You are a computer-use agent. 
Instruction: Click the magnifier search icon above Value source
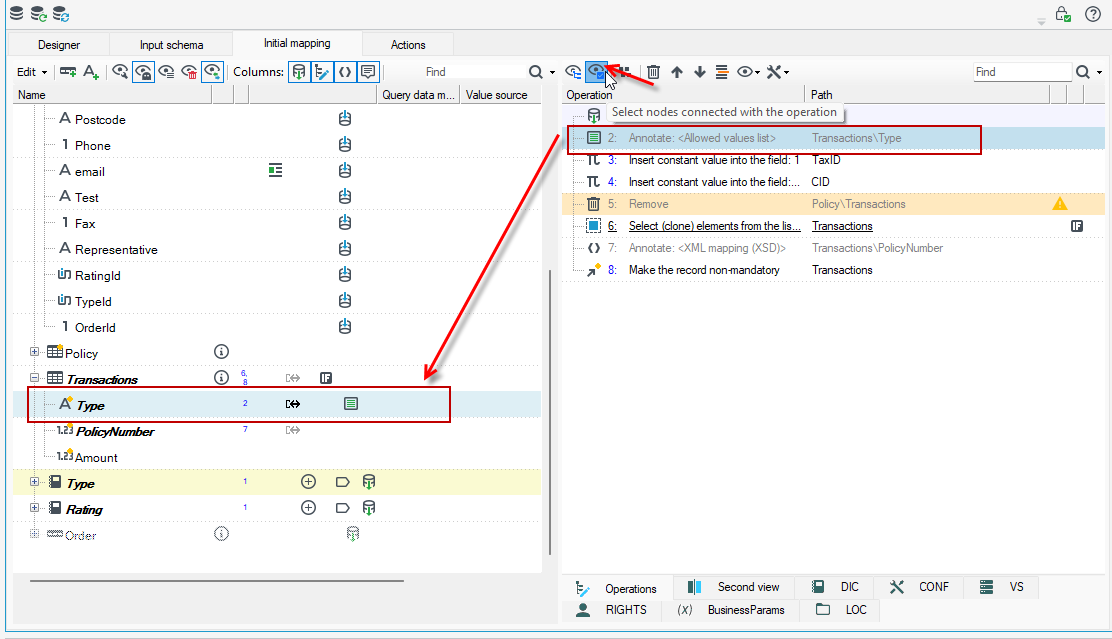tap(535, 72)
